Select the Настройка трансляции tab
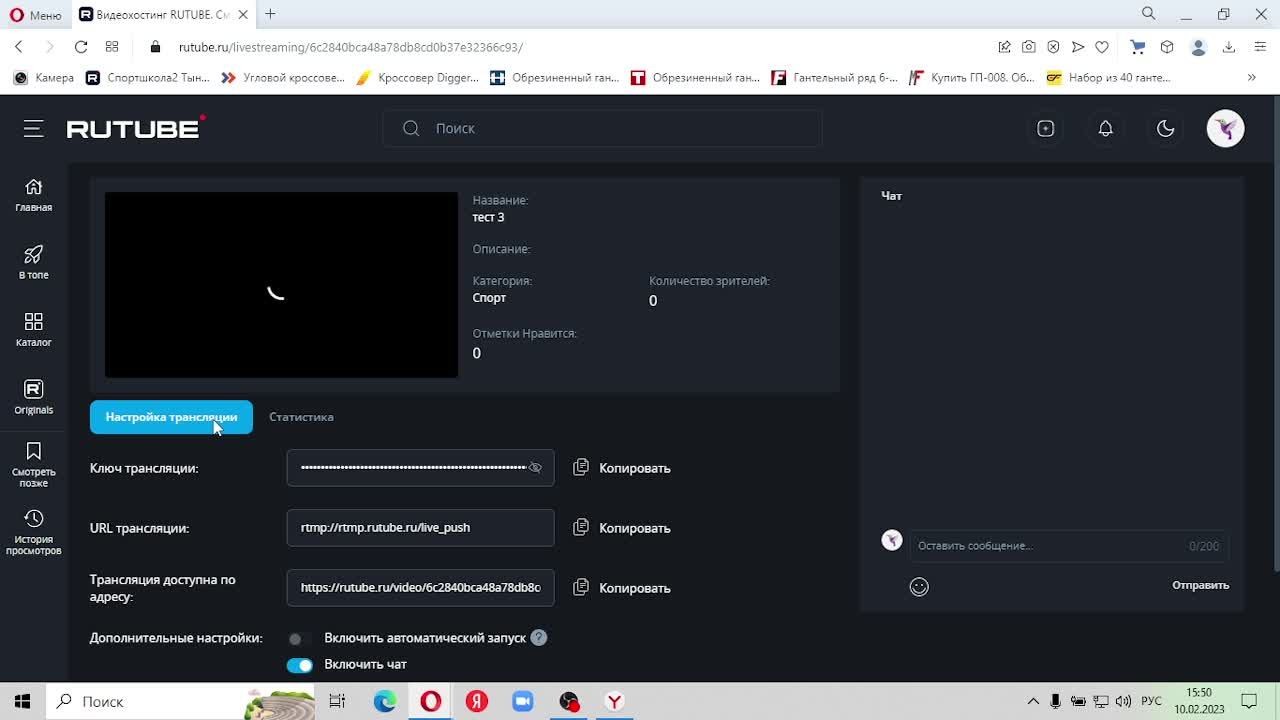The image size is (1280, 720). [x=171, y=417]
